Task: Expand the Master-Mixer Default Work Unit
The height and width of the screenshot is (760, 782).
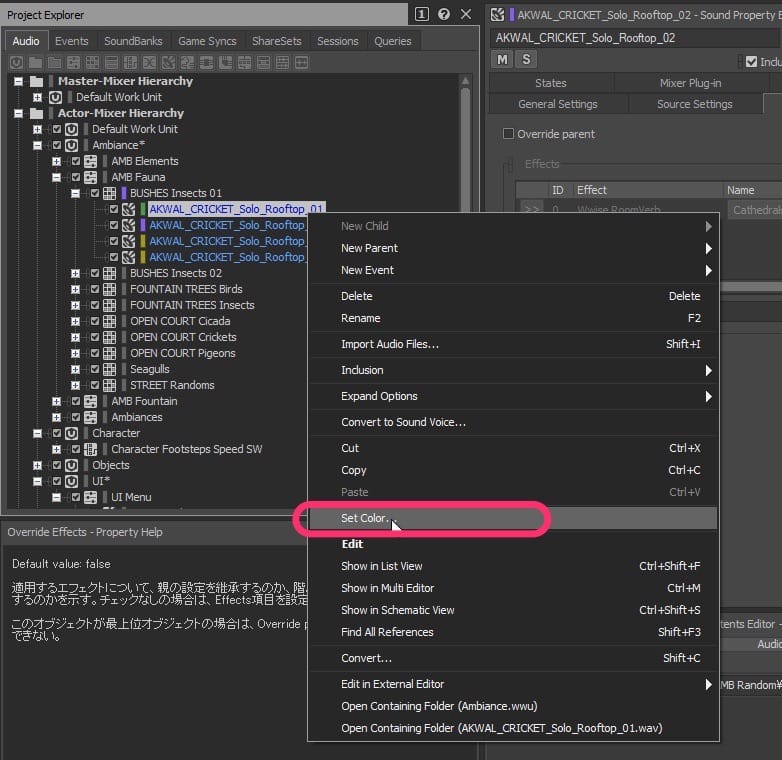Action: click(37, 97)
